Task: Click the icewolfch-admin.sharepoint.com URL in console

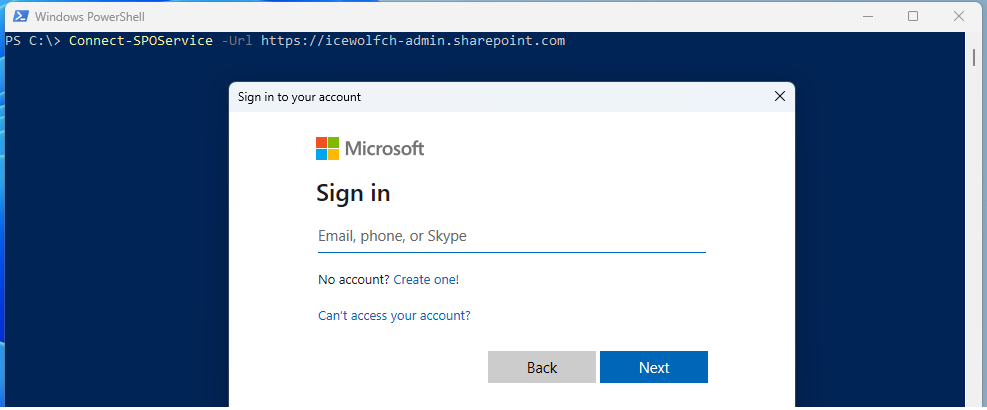Action: pyautogui.click(x=413, y=41)
